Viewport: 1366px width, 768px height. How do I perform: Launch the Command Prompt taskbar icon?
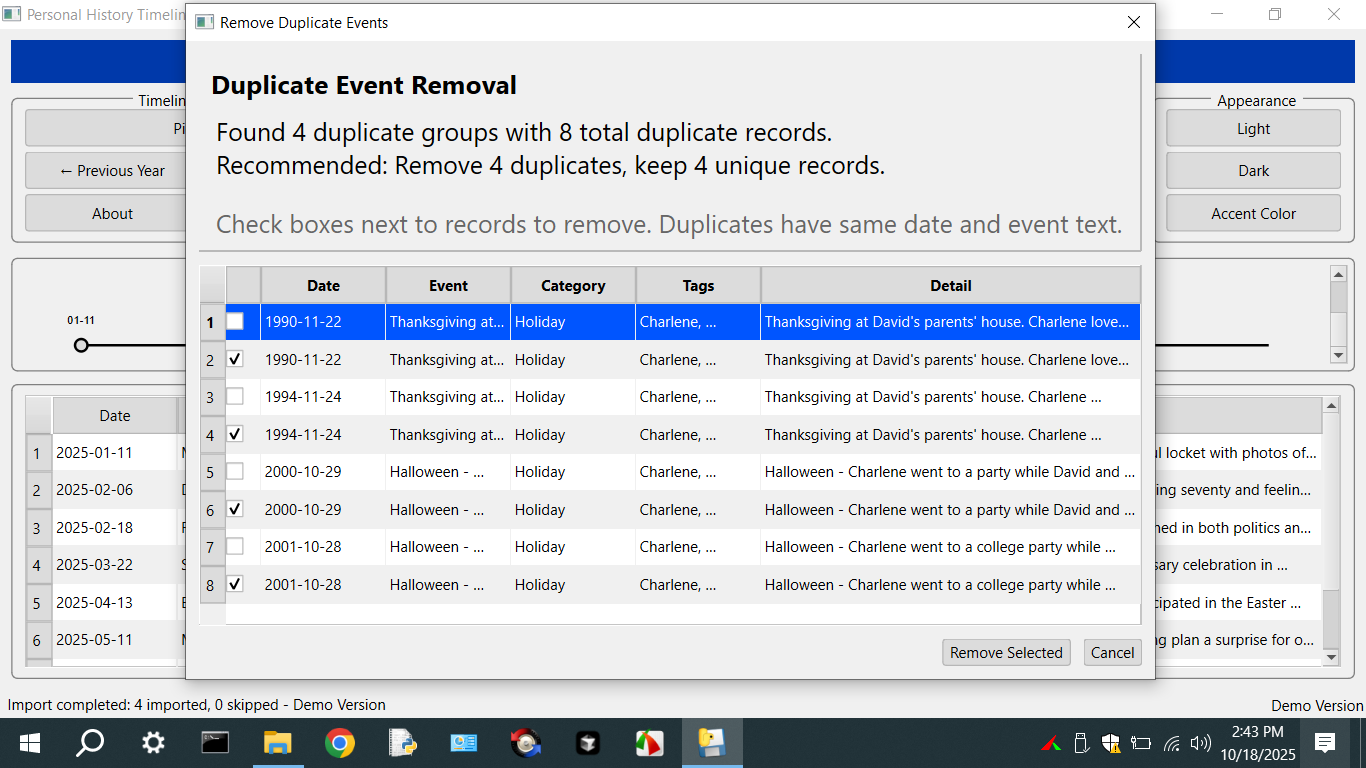pyautogui.click(x=215, y=743)
